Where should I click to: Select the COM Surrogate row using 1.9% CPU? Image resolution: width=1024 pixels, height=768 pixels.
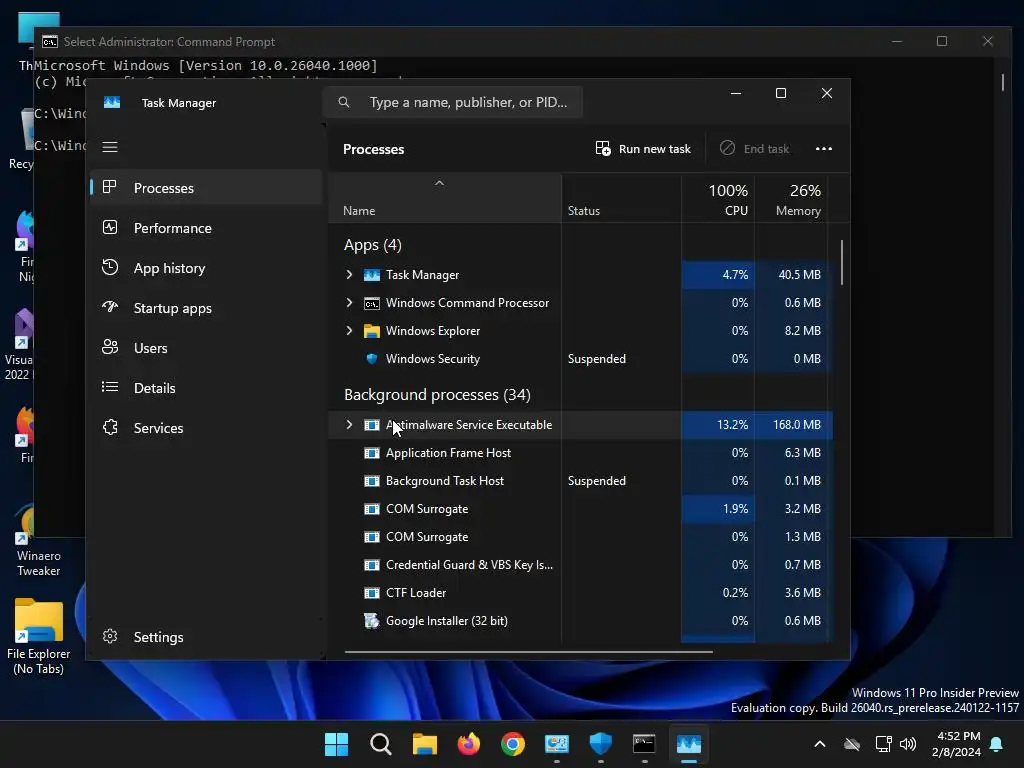[580, 509]
